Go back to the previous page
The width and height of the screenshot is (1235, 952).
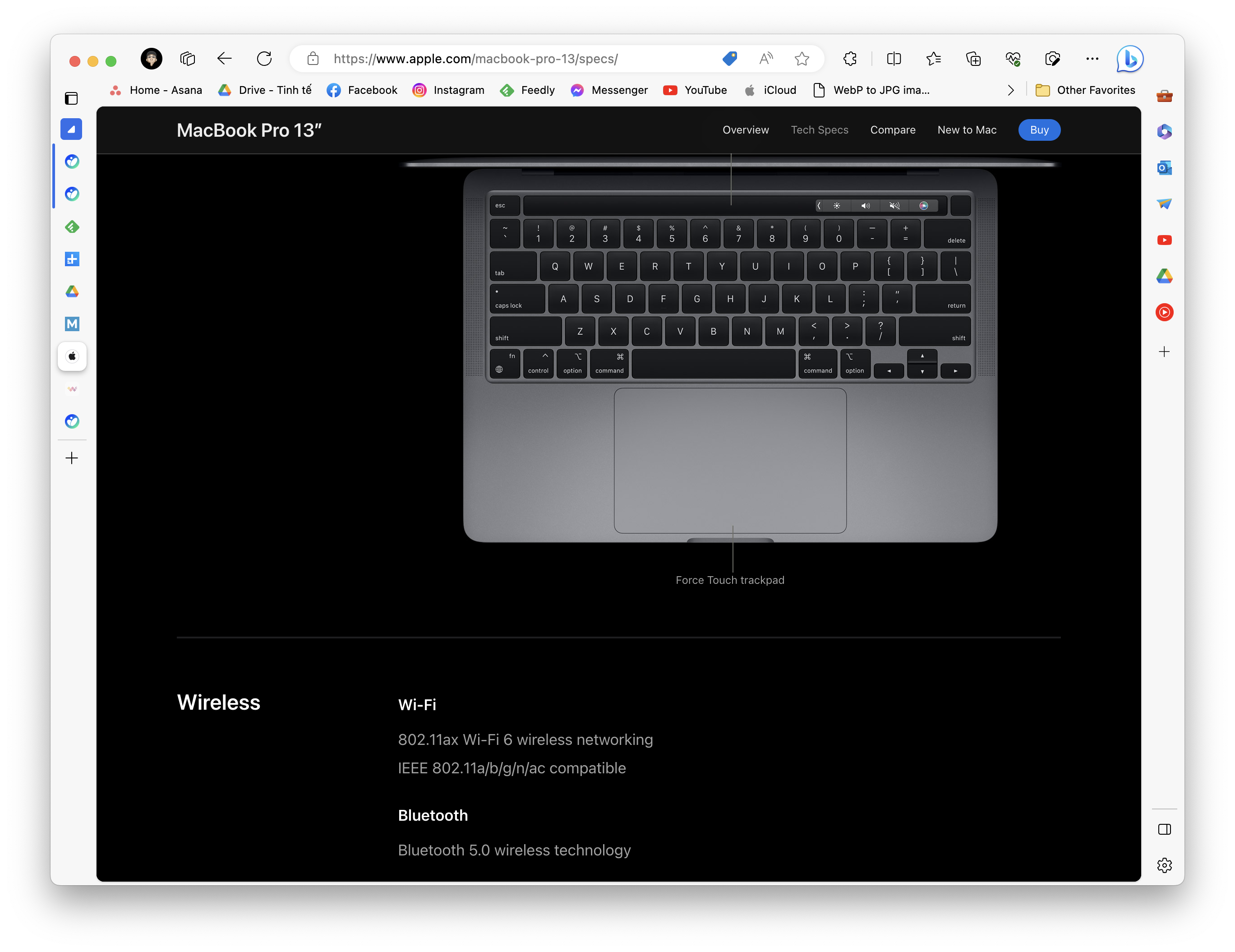pyautogui.click(x=225, y=59)
